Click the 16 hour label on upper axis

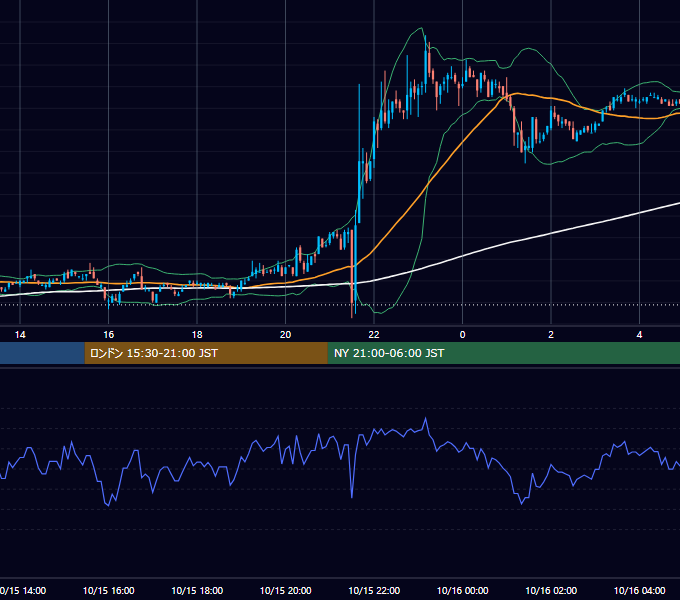coord(108,335)
